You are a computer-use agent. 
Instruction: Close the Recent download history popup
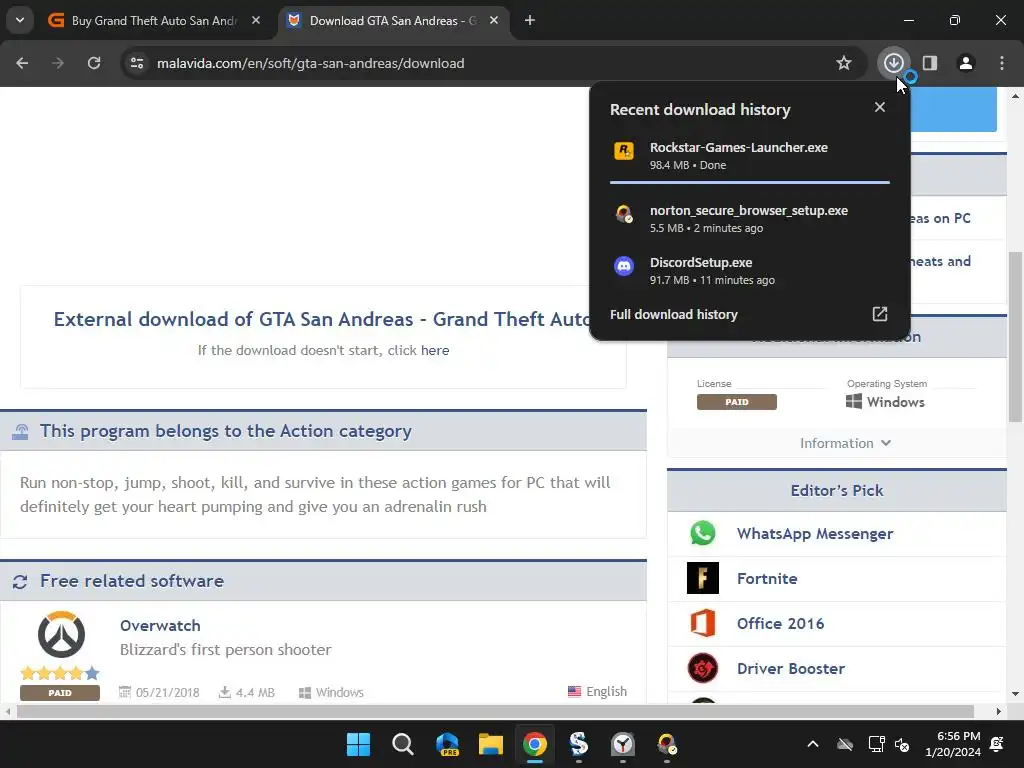(880, 107)
